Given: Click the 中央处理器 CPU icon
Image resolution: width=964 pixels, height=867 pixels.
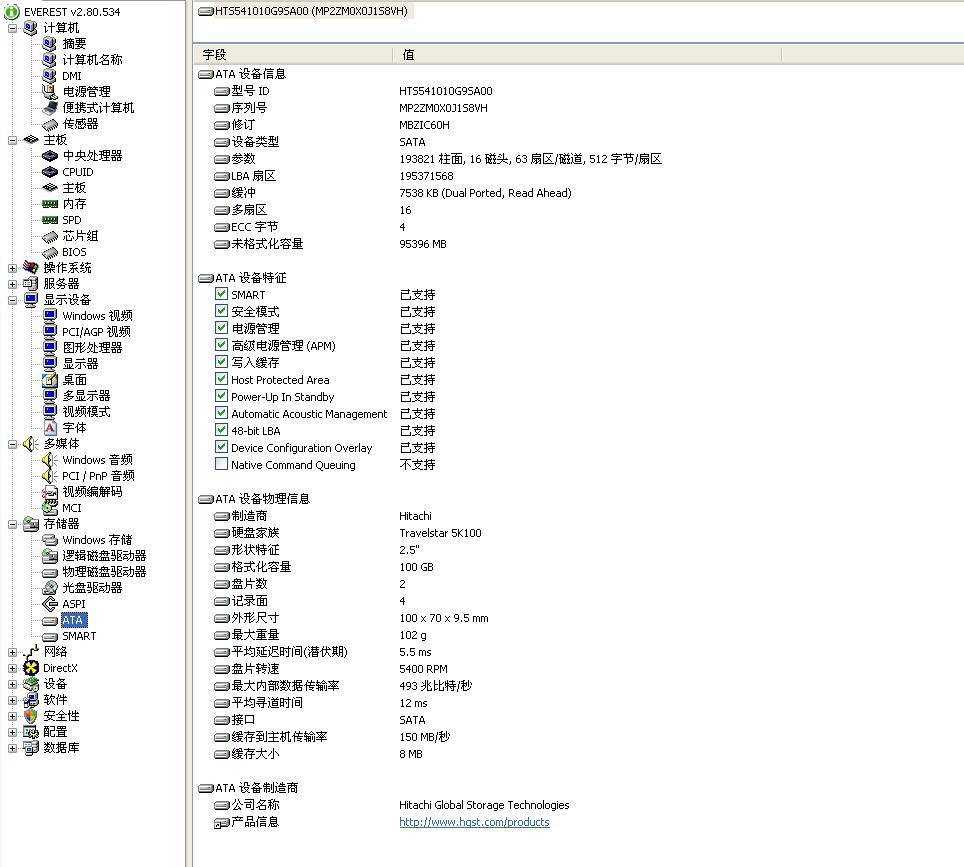Looking at the screenshot, I should click(x=50, y=156).
